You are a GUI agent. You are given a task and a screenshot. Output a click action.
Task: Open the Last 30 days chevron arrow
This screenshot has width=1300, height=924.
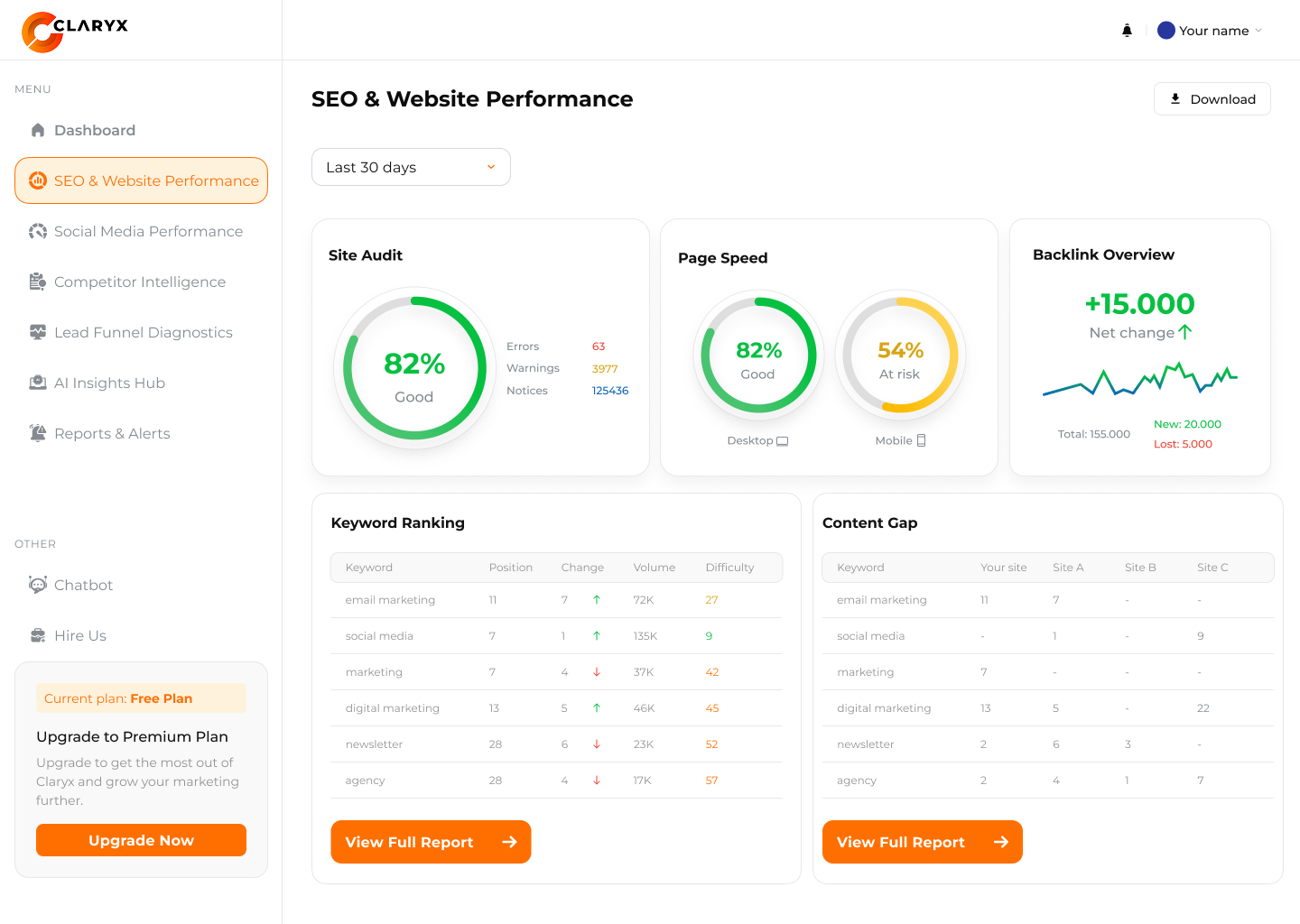490,167
